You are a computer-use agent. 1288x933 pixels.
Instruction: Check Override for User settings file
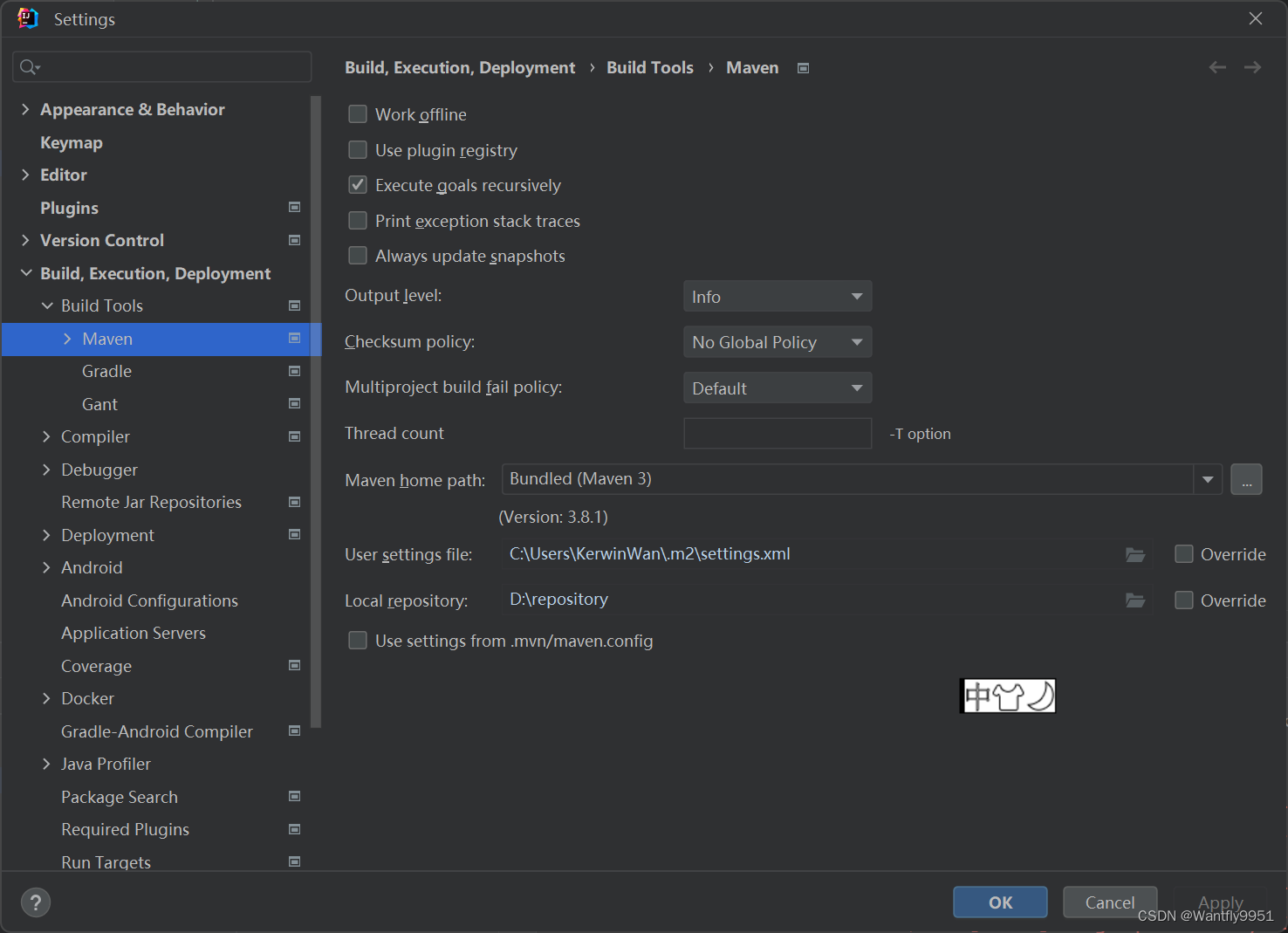coord(1184,554)
